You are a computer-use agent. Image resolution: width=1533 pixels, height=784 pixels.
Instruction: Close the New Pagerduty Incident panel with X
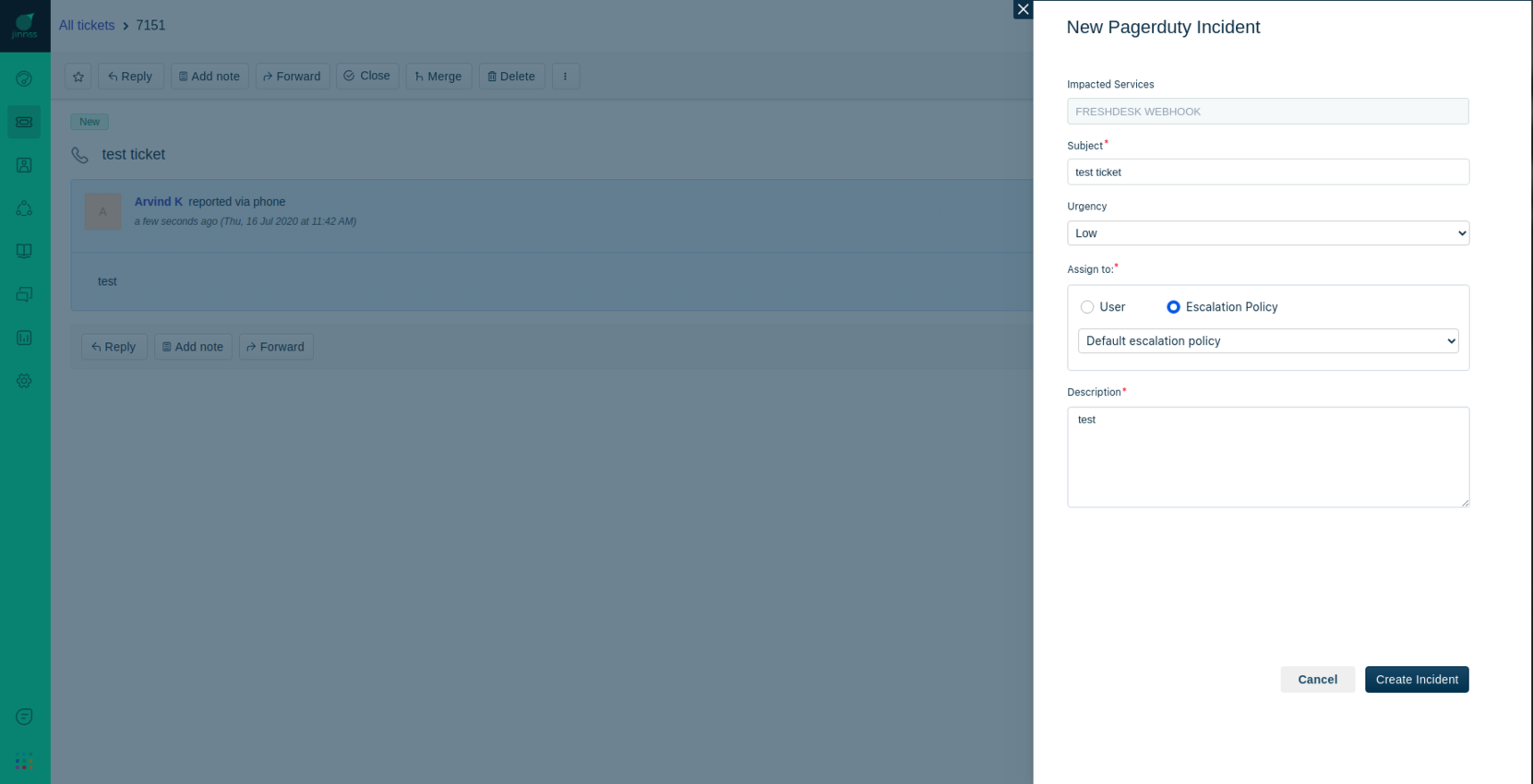[x=1023, y=9]
